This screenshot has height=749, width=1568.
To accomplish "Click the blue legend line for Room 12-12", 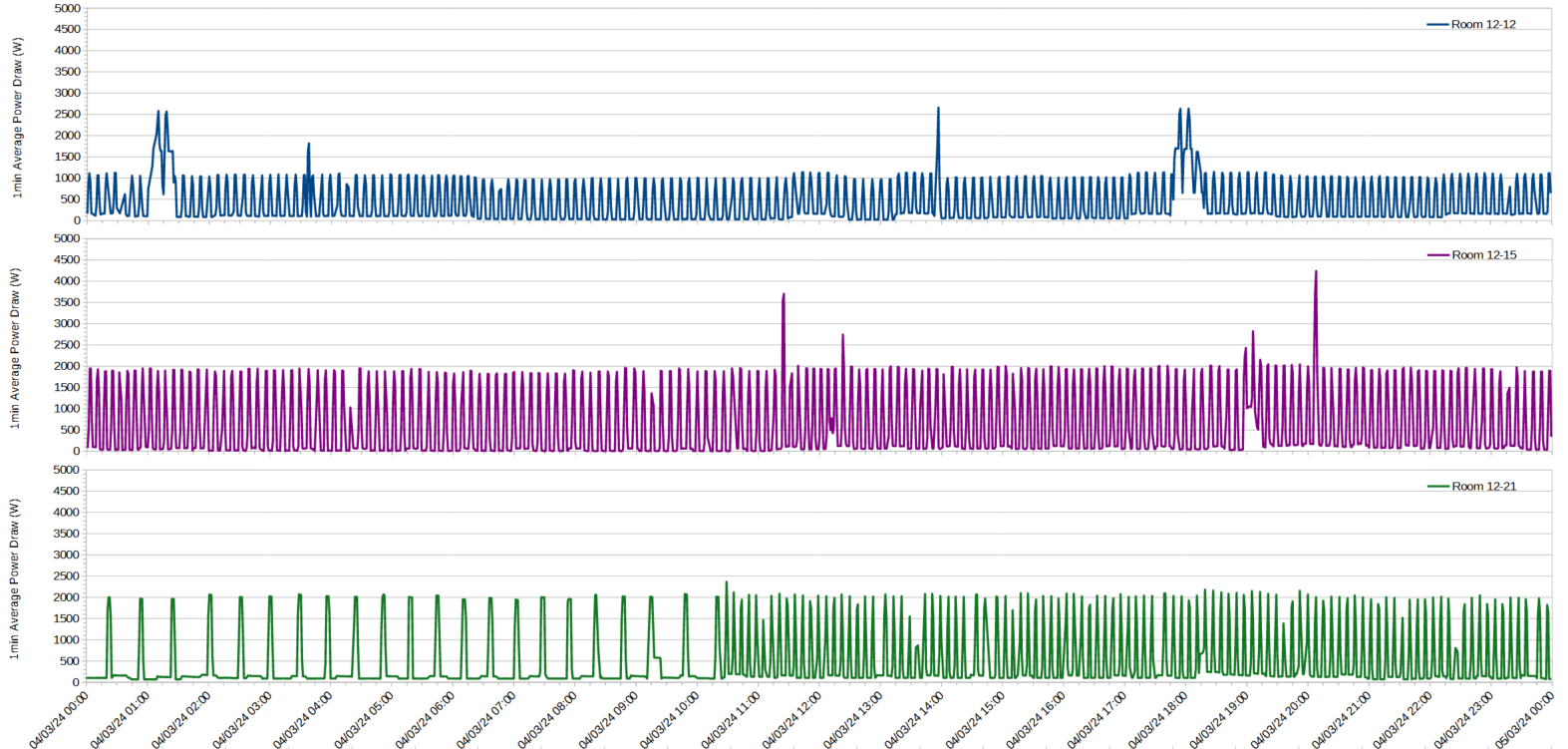I will [1437, 24].
